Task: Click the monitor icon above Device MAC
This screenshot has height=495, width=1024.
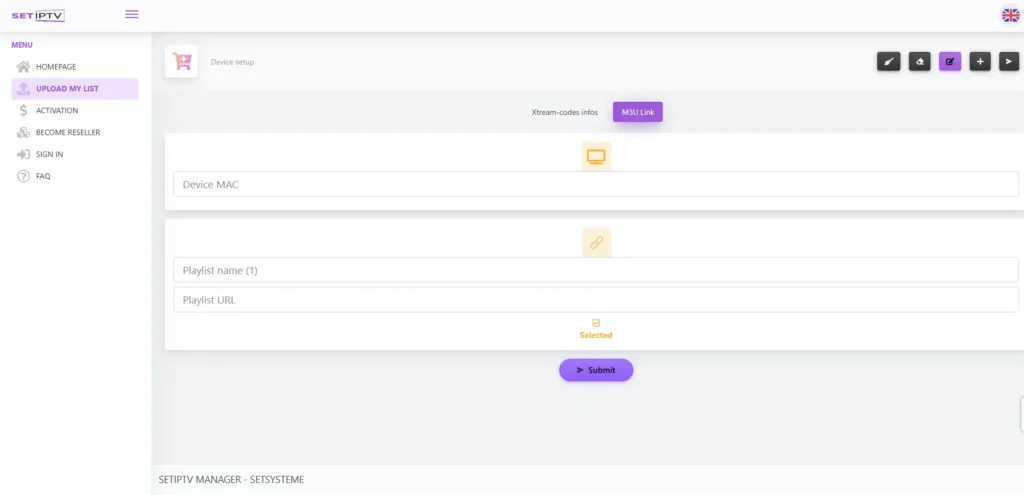Action: tap(596, 156)
